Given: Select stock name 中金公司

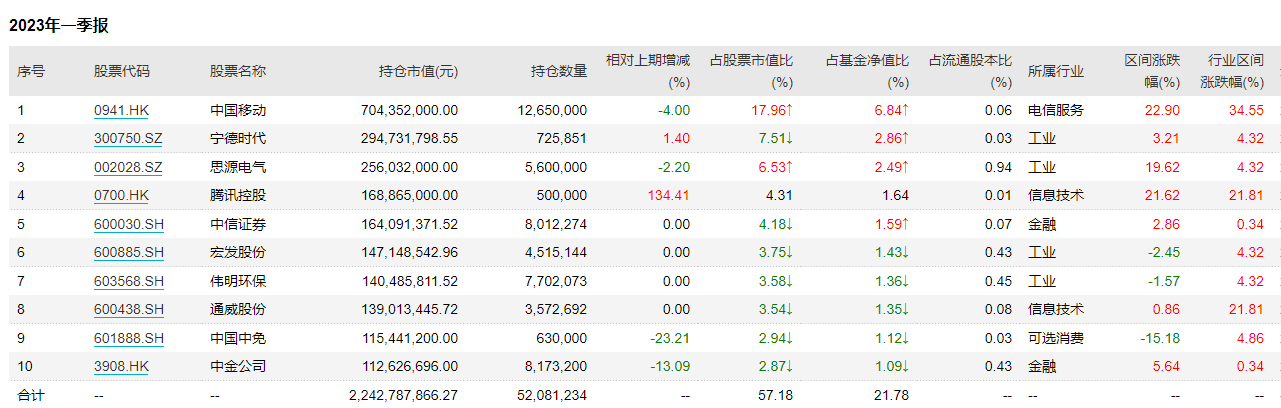Looking at the screenshot, I should click(238, 367).
